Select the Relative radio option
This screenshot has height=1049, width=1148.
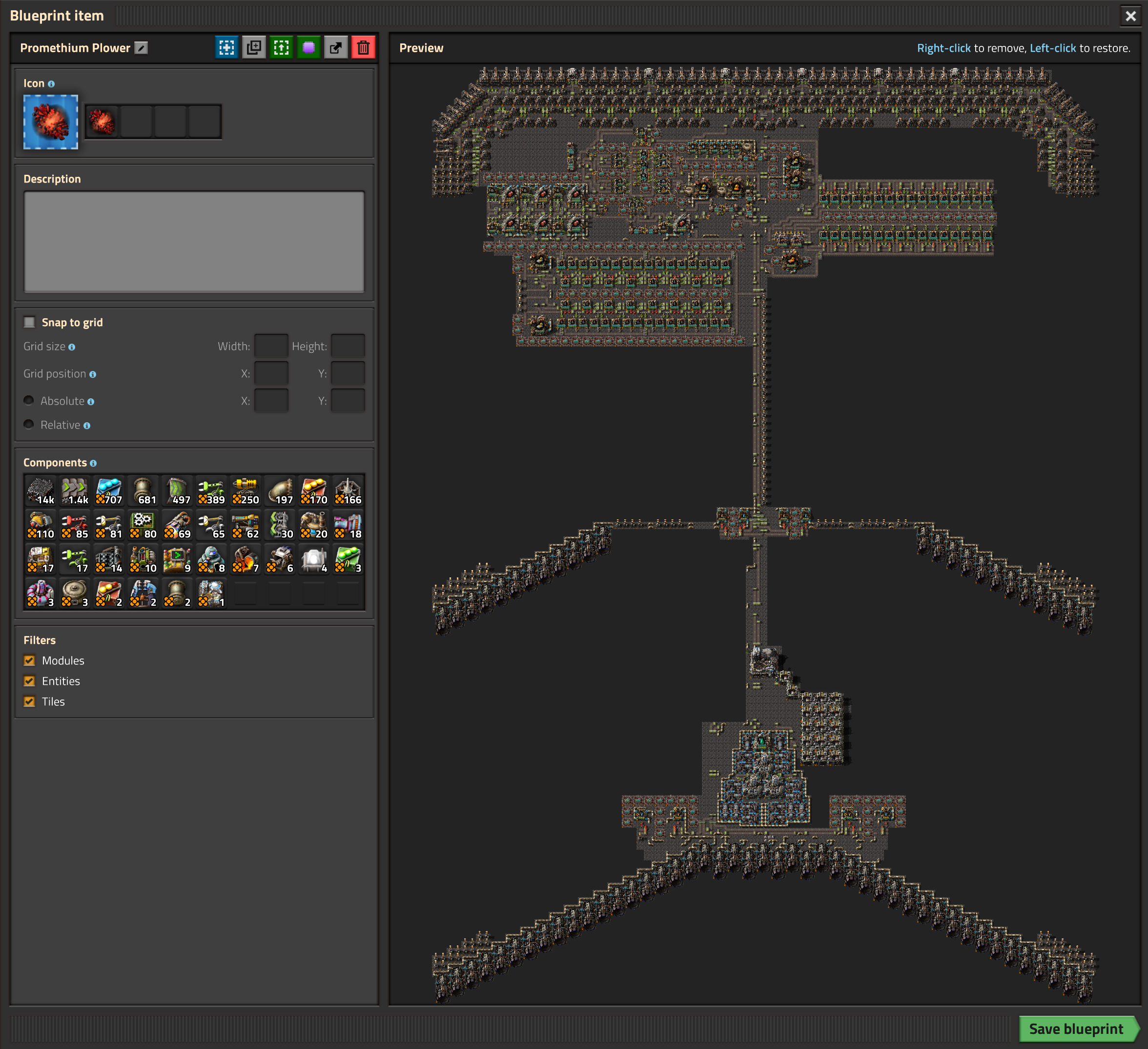coord(28,424)
